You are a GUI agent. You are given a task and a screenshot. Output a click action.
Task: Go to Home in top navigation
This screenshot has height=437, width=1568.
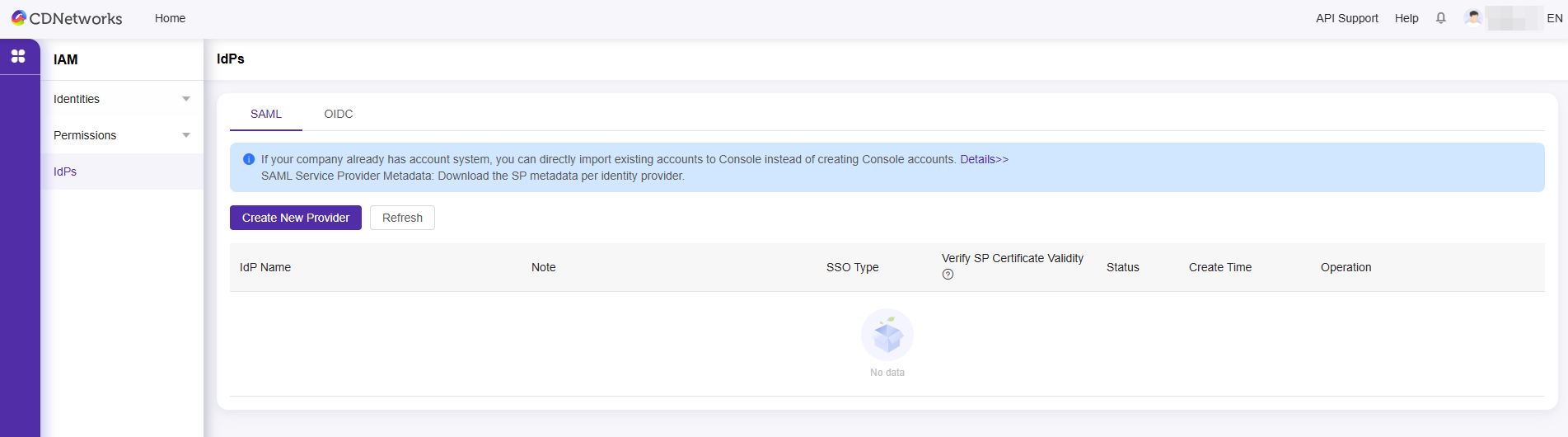point(170,18)
